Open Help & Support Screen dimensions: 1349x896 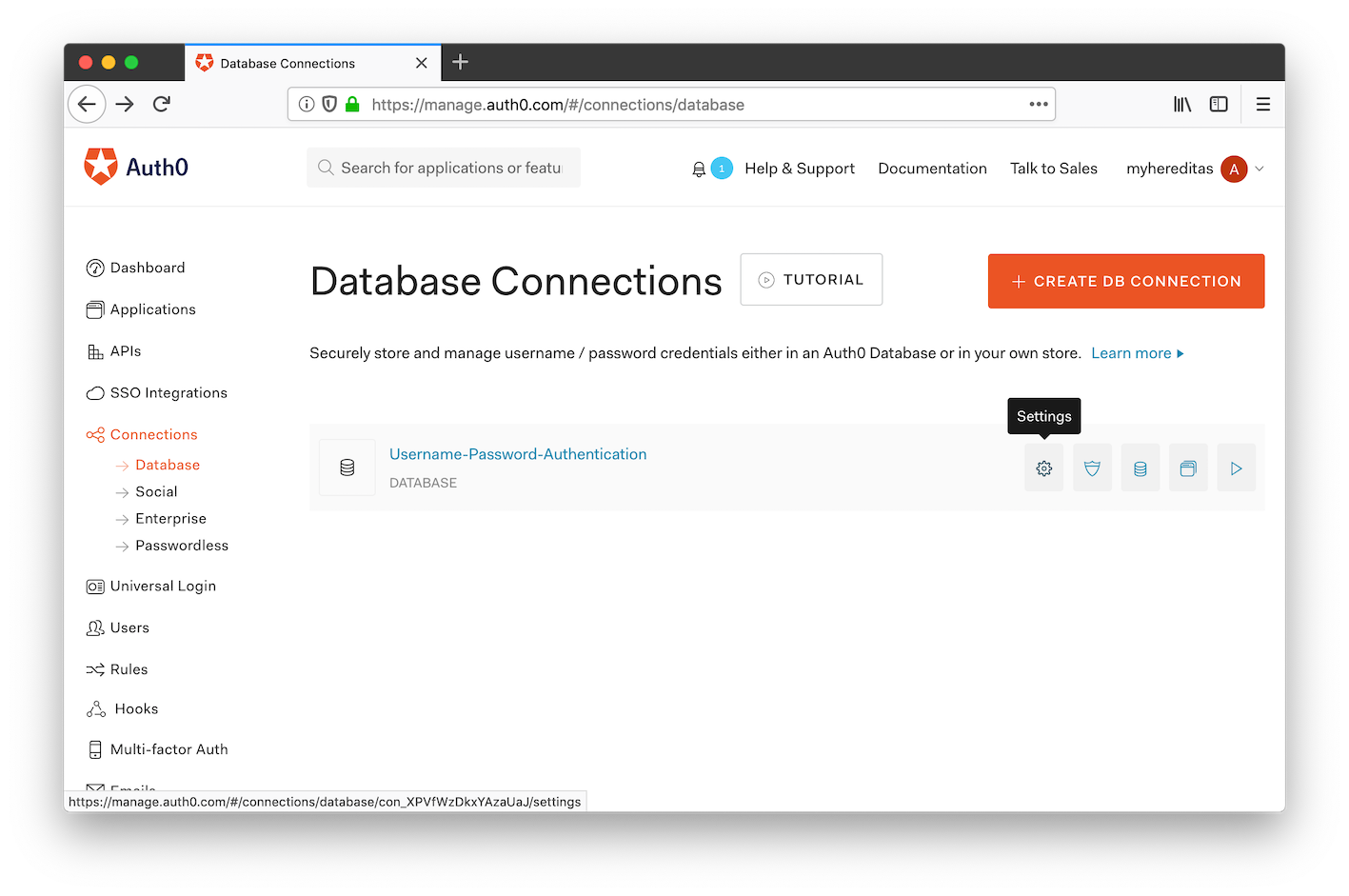pyautogui.click(x=800, y=169)
